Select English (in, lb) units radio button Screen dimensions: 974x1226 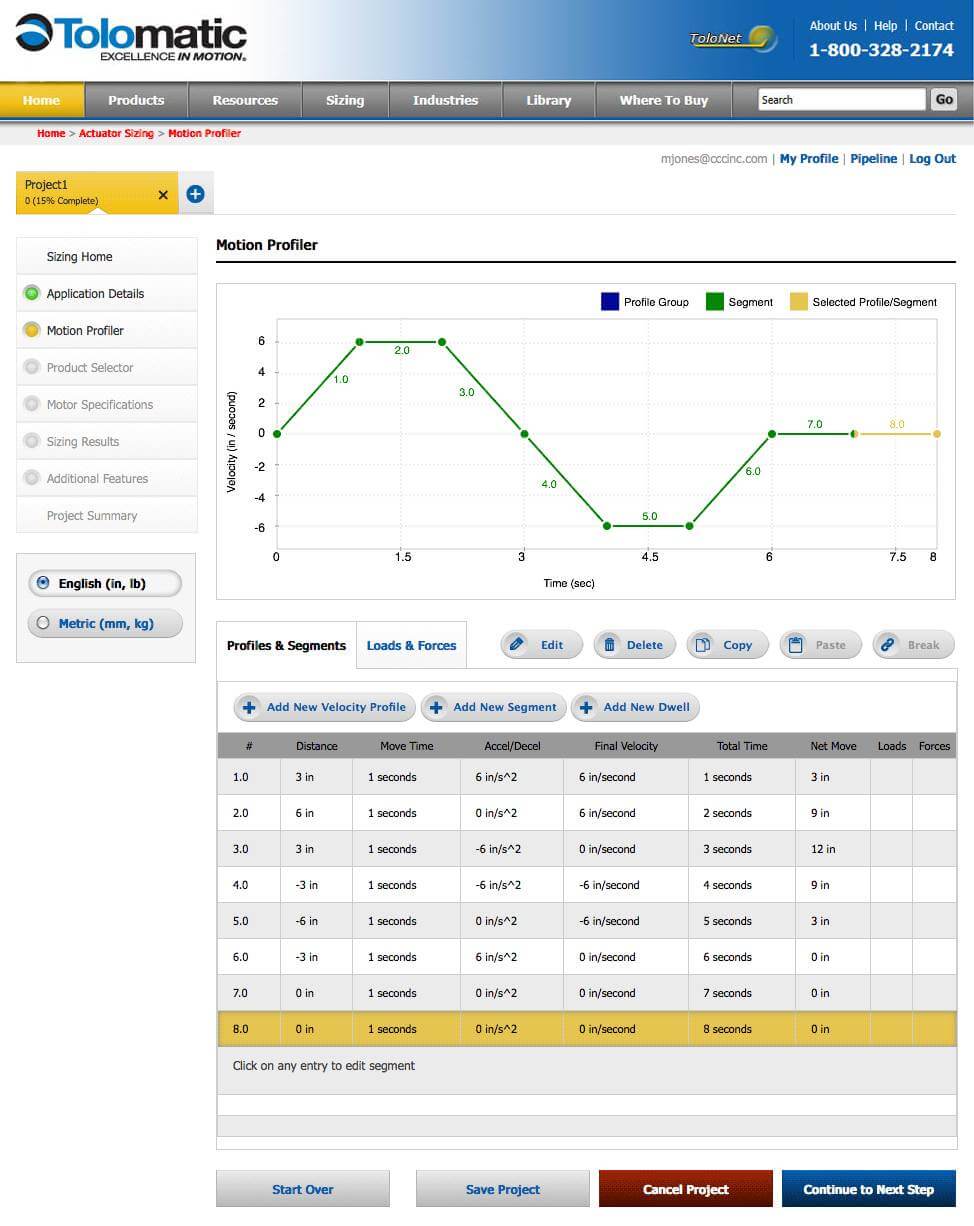[43, 583]
